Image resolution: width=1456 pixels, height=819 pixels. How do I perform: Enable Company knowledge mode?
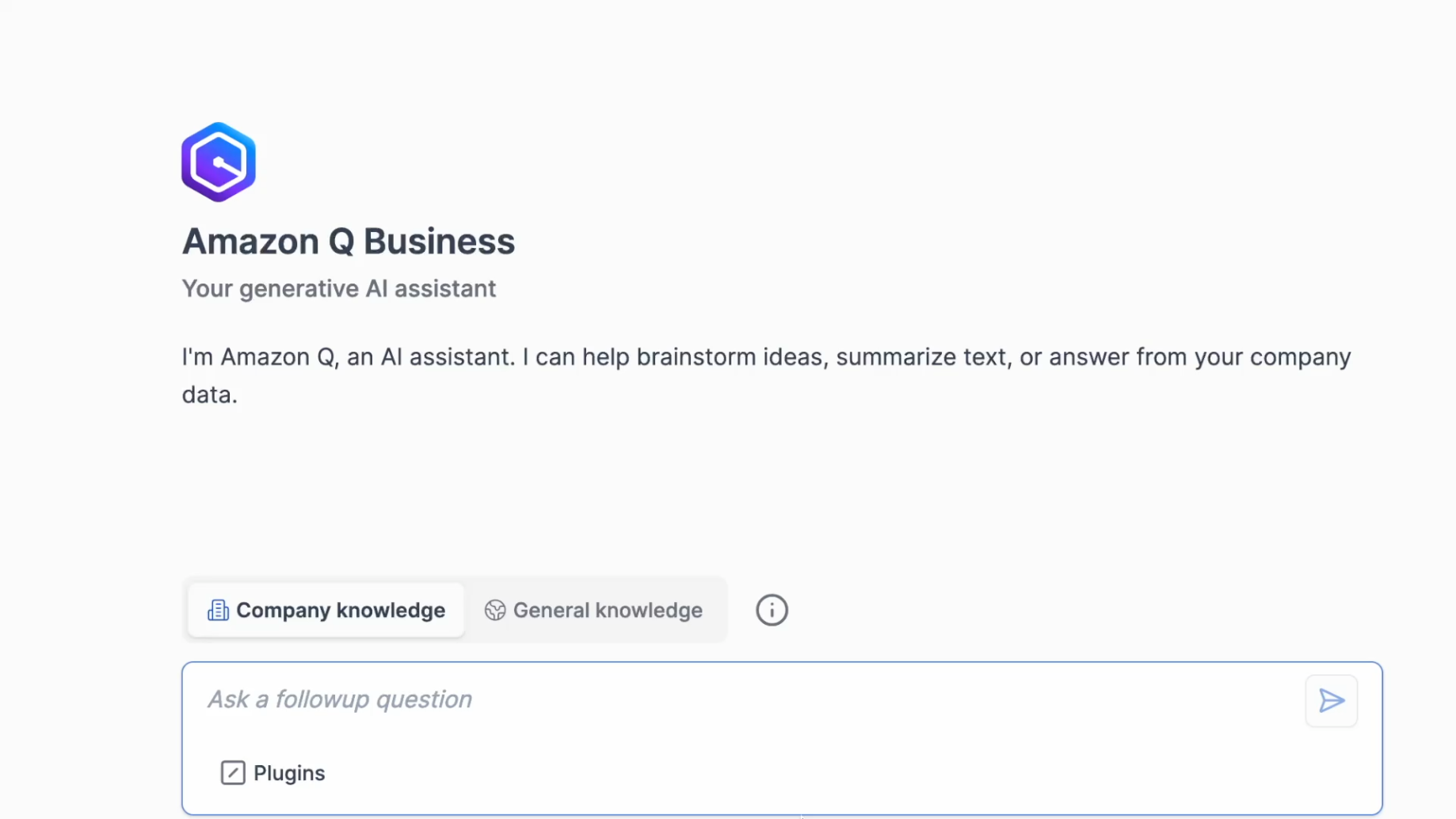341,610
